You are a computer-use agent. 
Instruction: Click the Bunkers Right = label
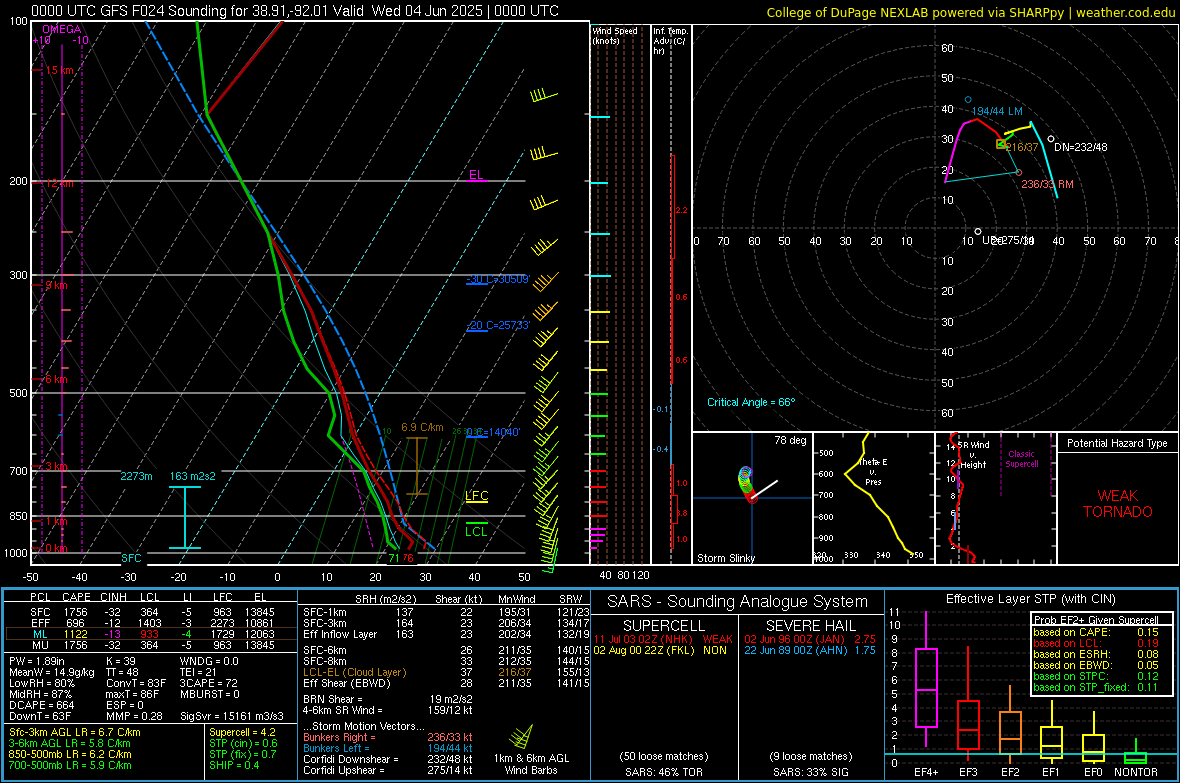tap(339, 737)
